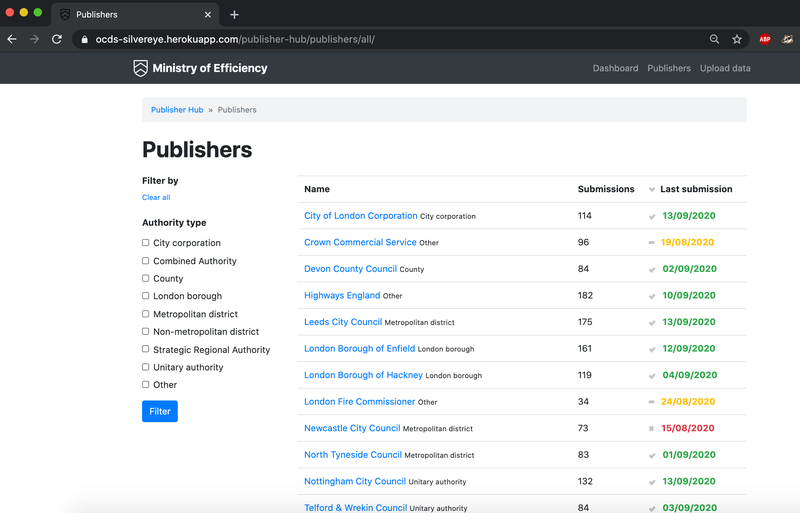Click the Name column header
Screen dimensions: 800x513
pyautogui.click(x=317, y=189)
